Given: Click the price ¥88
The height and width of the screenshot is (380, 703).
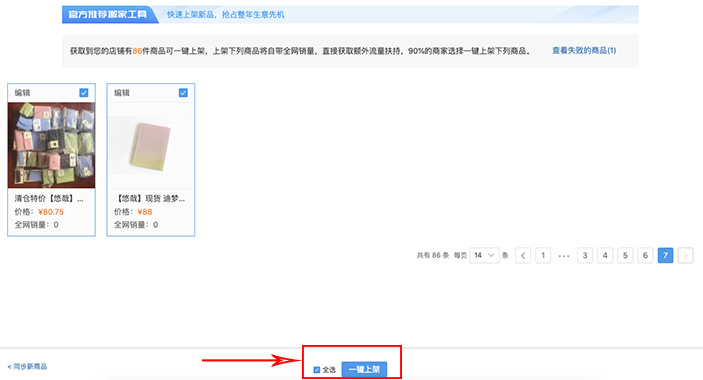Looking at the screenshot, I should coord(145,212).
